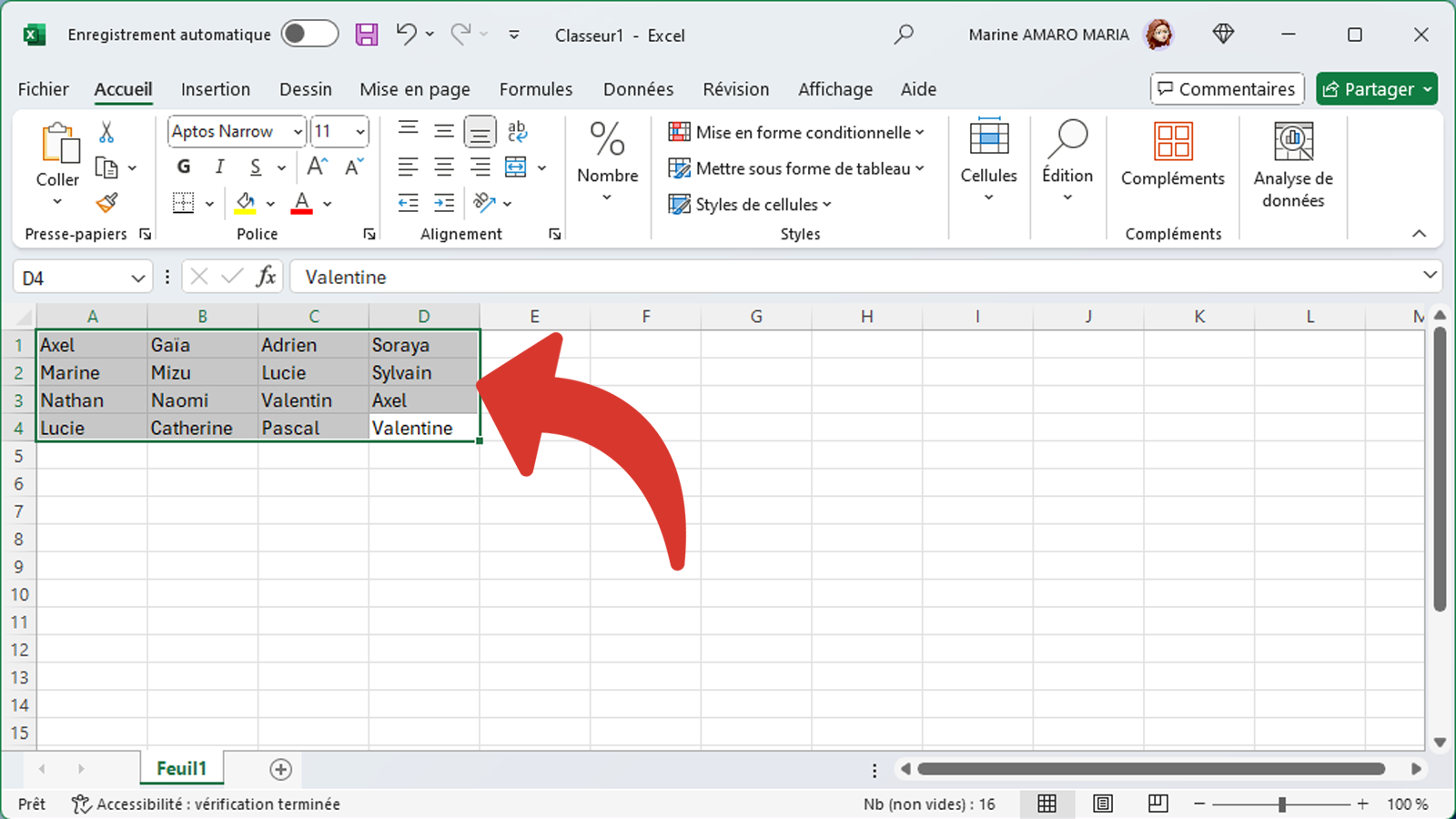Center text using the alignment icon
Screen dimensions: 1456x819
pyautogui.click(x=444, y=167)
